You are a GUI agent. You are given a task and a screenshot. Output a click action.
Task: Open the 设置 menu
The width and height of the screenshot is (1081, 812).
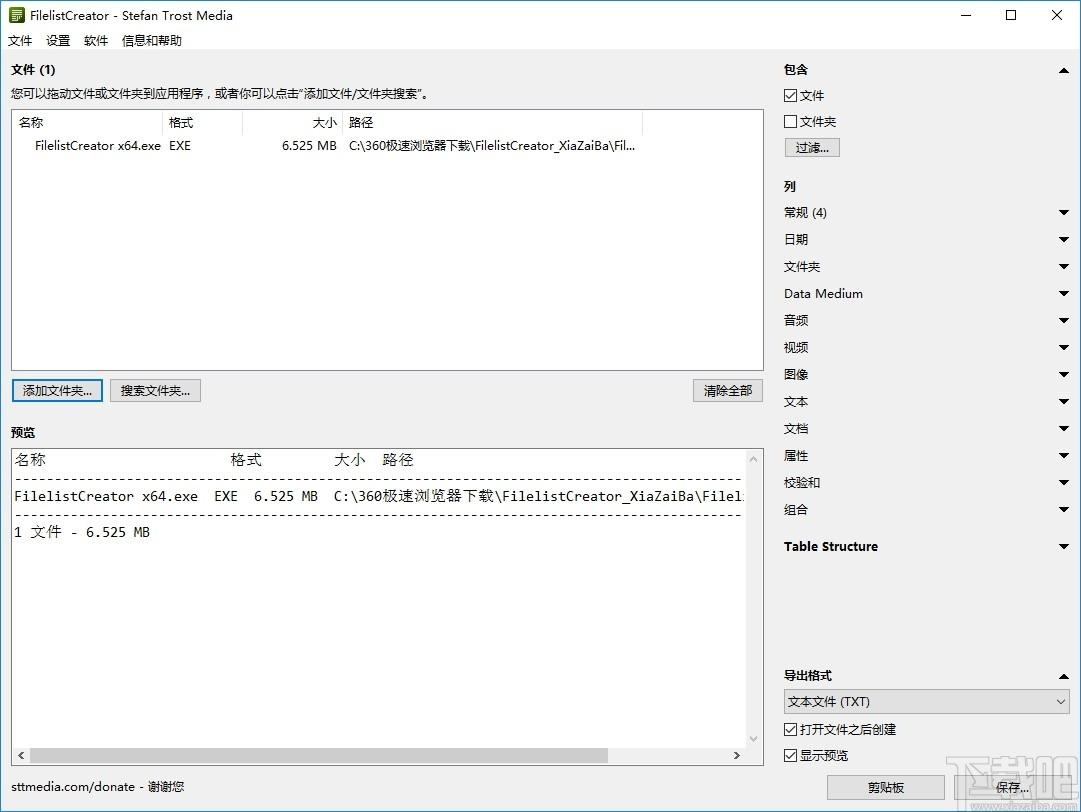(58, 41)
